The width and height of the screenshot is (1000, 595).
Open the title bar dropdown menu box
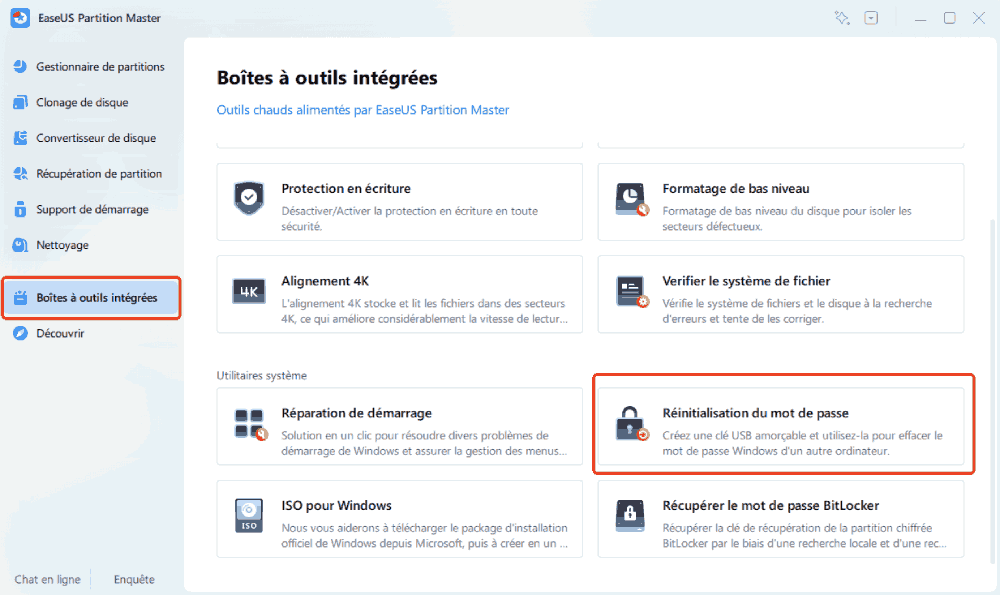coord(871,18)
